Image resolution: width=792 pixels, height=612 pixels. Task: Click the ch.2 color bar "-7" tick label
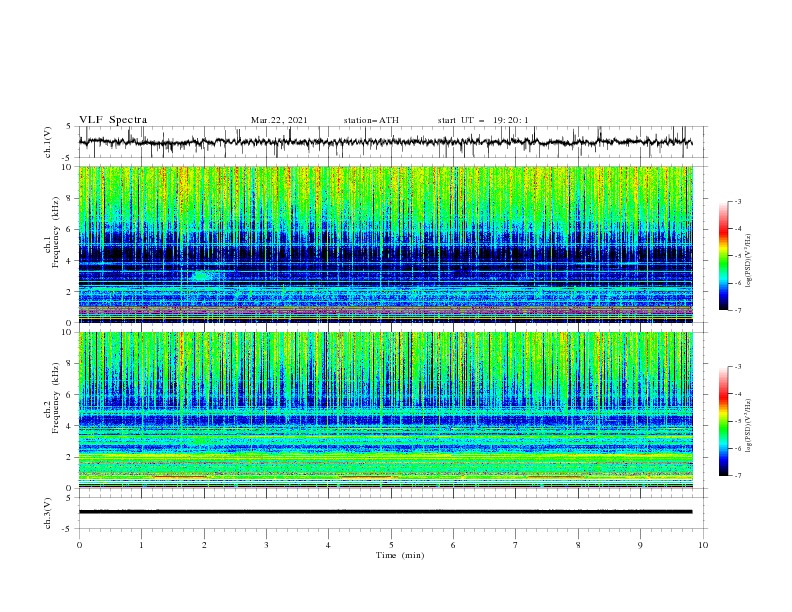(737, 476)
